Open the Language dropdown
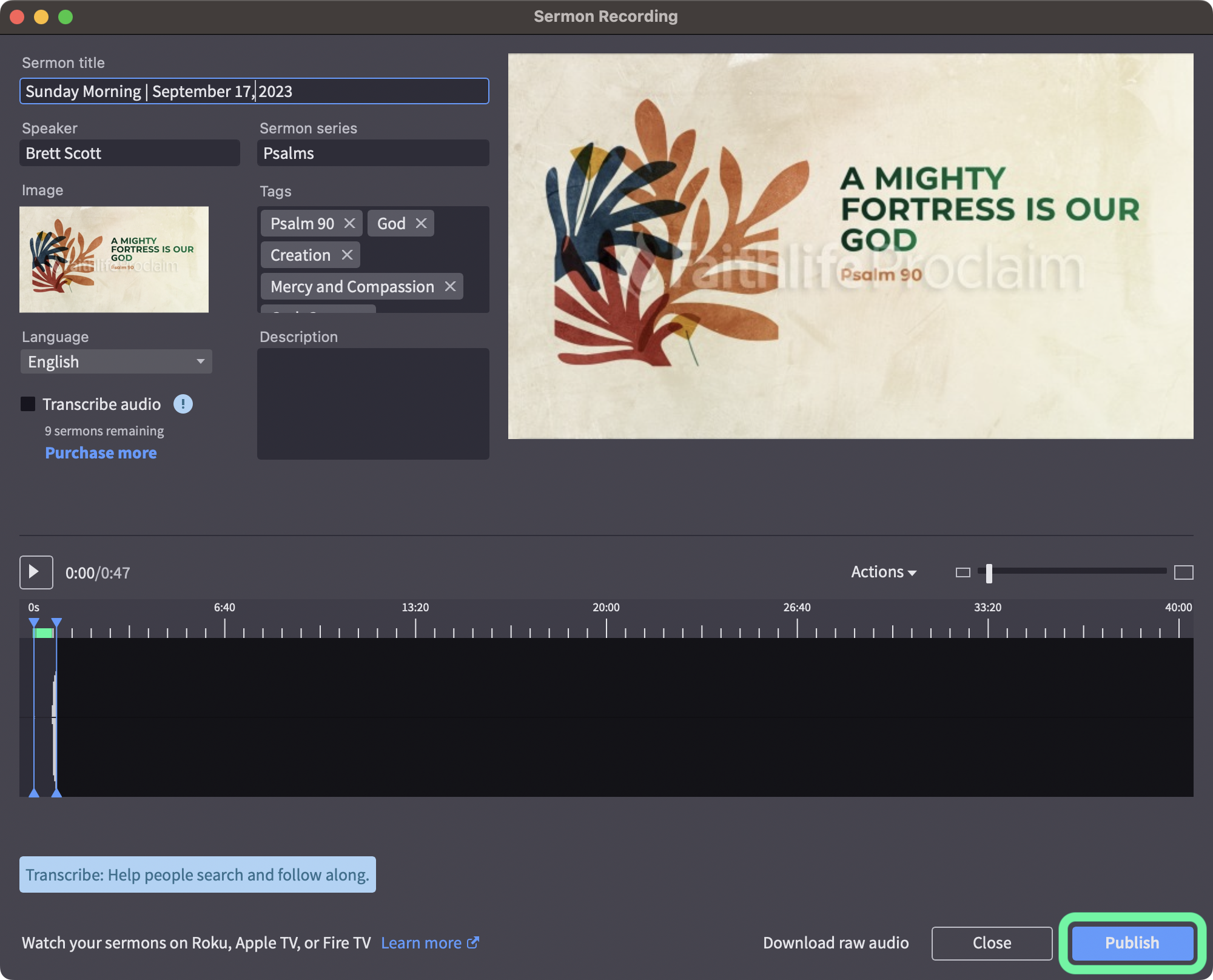This screenshot has width=1213, height=980. (x=116, y=361)
